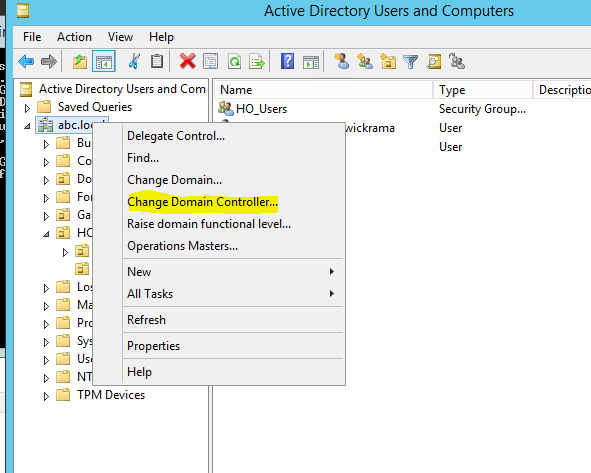
Task: Expand the Co... folder tree arrow
Action: coord(46,162)
